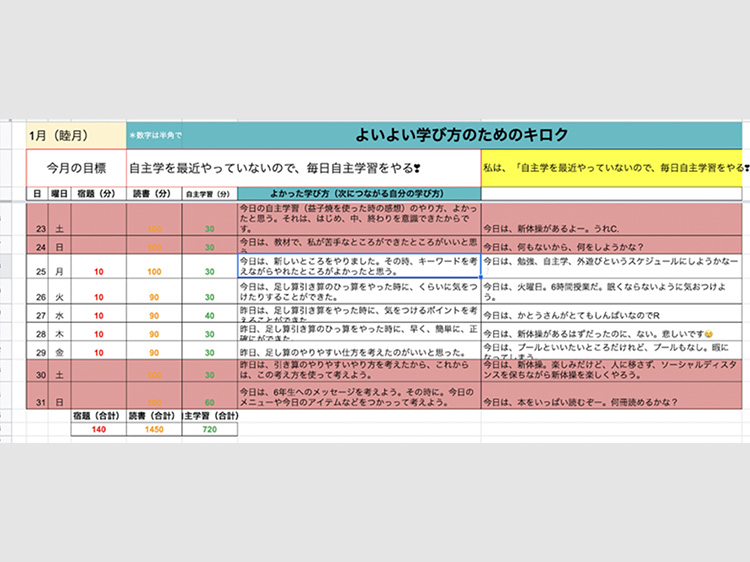Viewport: 750px width, 562px height.
Task: Click the ＊数字は半角で note cell
Action: click(154, 136)
